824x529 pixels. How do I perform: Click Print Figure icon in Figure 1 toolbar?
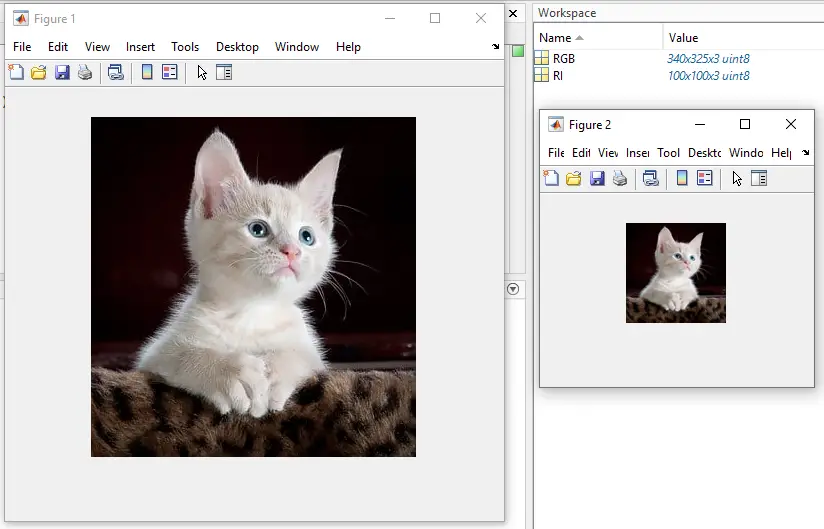pyautogui.click(x=85, y=72)
